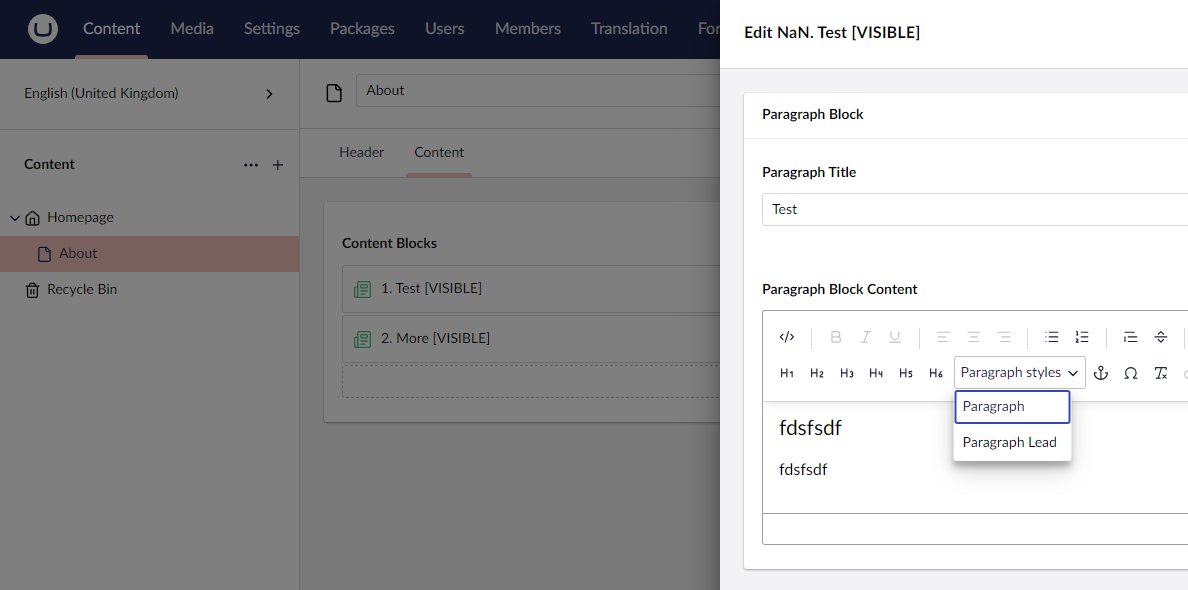Open the Paragraph styles dropdown
1188x590 pixels.
tap(1018, 372)
